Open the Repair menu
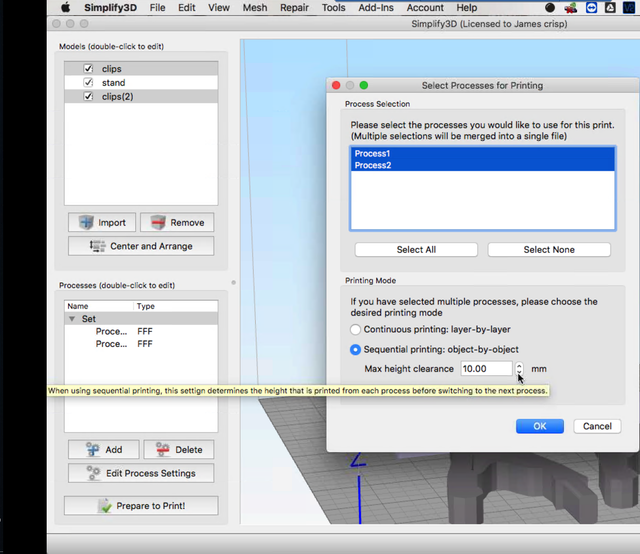The height and width of the screenshot is (554, 640). (294, 8)
